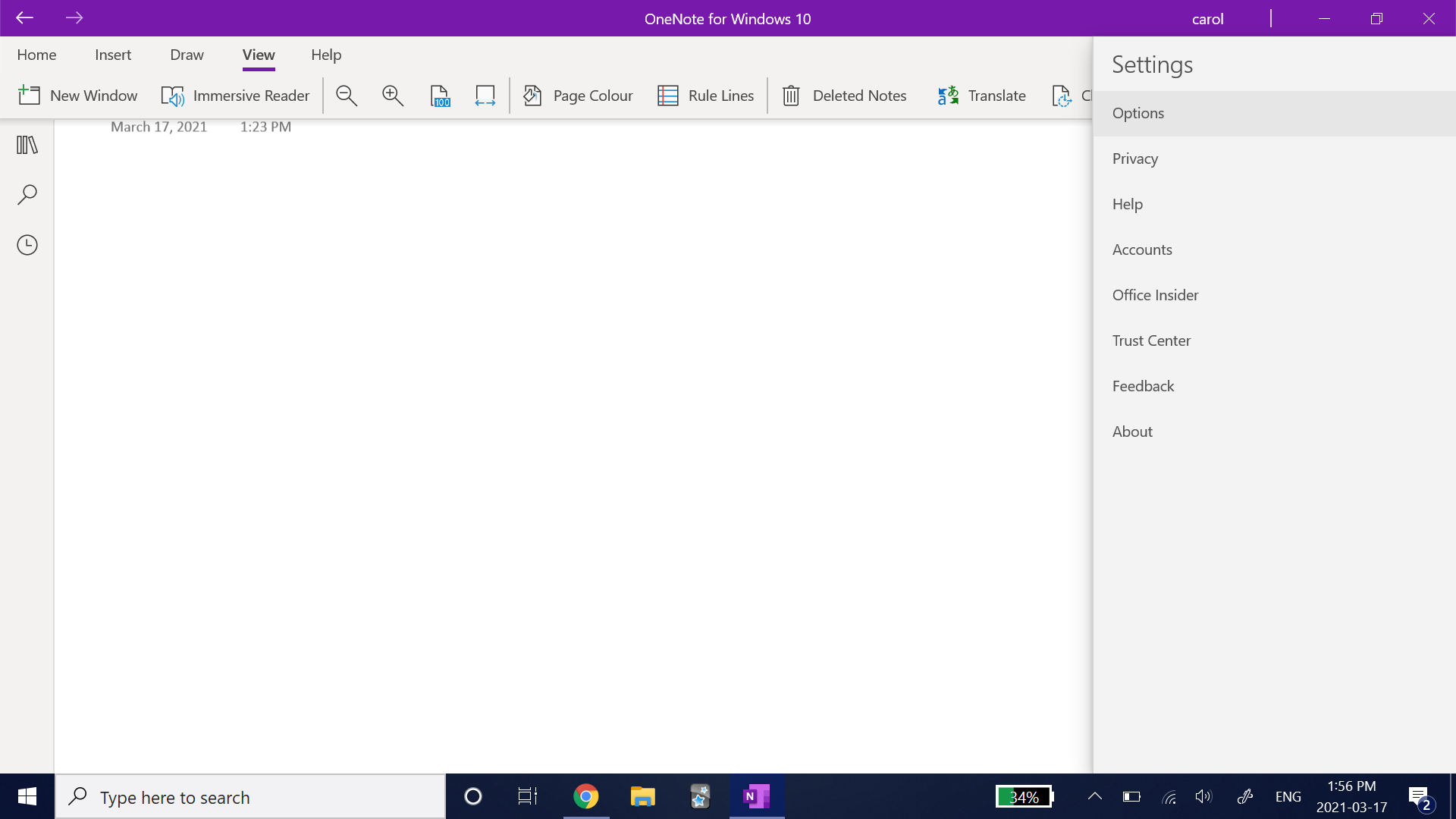This screenshot has width=1456, height=819.
Task: Click the Translate button
Action: pyautogui.click(x=981, y=96)
